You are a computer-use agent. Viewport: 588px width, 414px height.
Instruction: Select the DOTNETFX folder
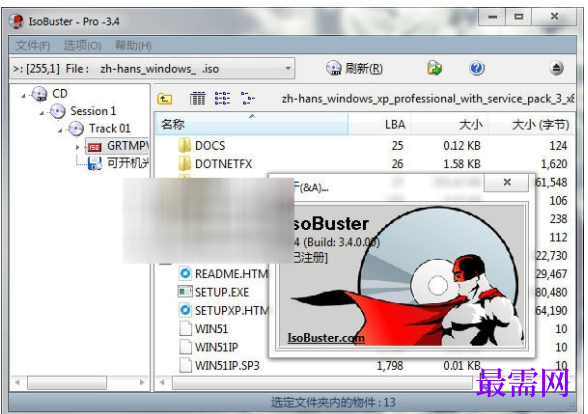223,164
